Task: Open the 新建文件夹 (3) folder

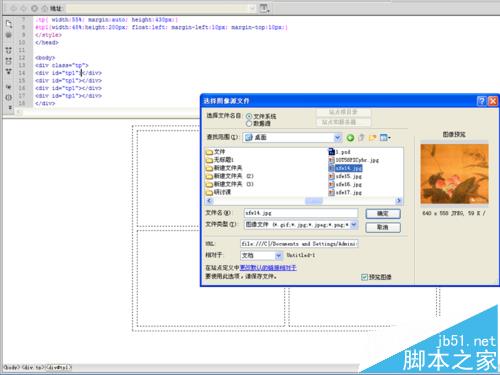Action: [x=230, y=184]
